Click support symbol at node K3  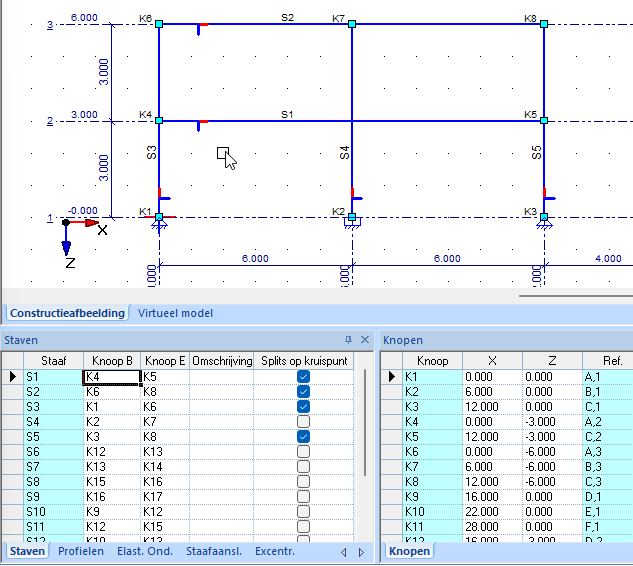[x=544, y=224]
